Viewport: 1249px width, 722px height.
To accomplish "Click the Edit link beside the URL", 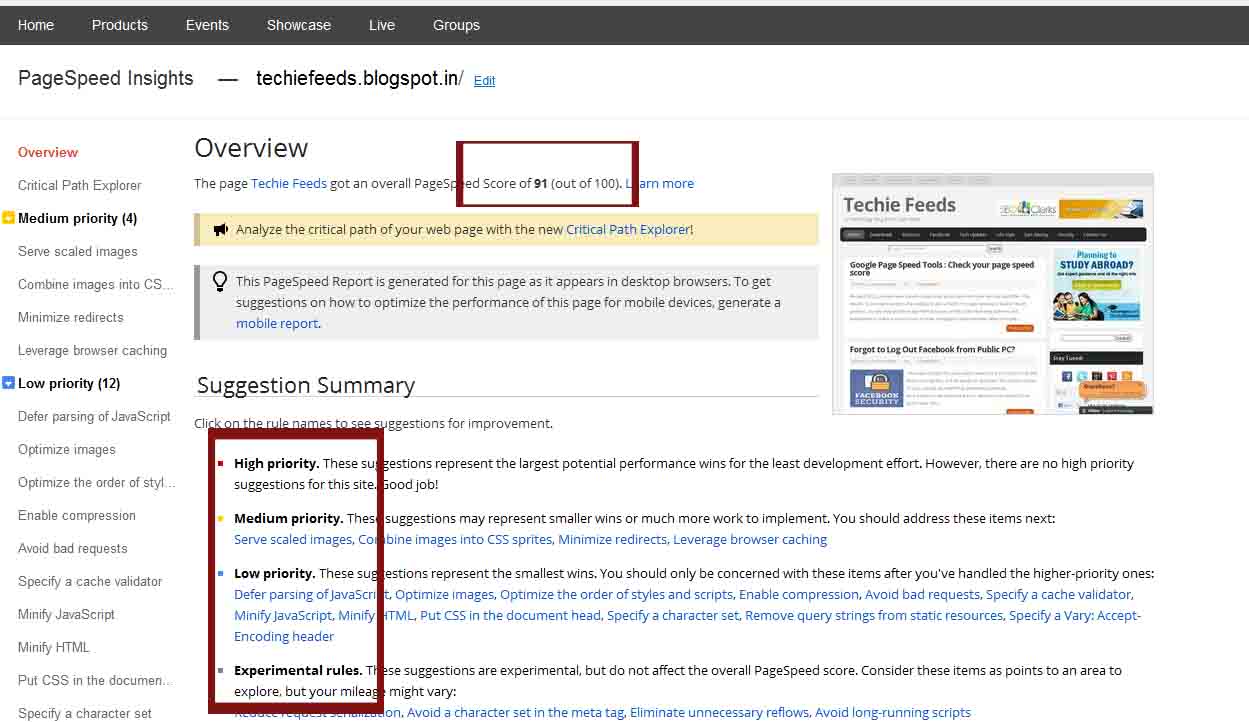I will [x=484, y=81].
